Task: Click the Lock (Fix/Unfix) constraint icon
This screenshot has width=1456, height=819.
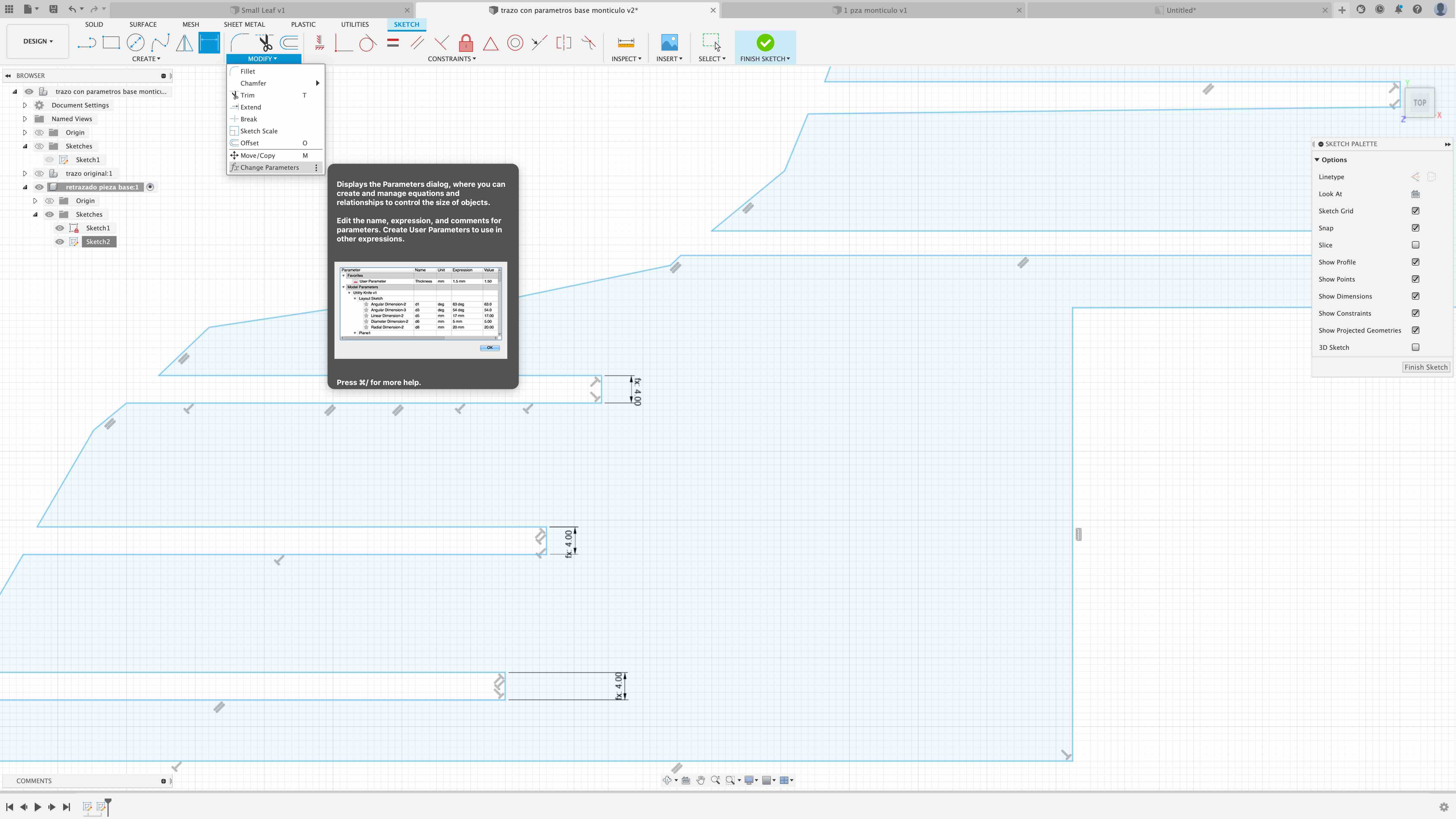Action: pos(466,43)
